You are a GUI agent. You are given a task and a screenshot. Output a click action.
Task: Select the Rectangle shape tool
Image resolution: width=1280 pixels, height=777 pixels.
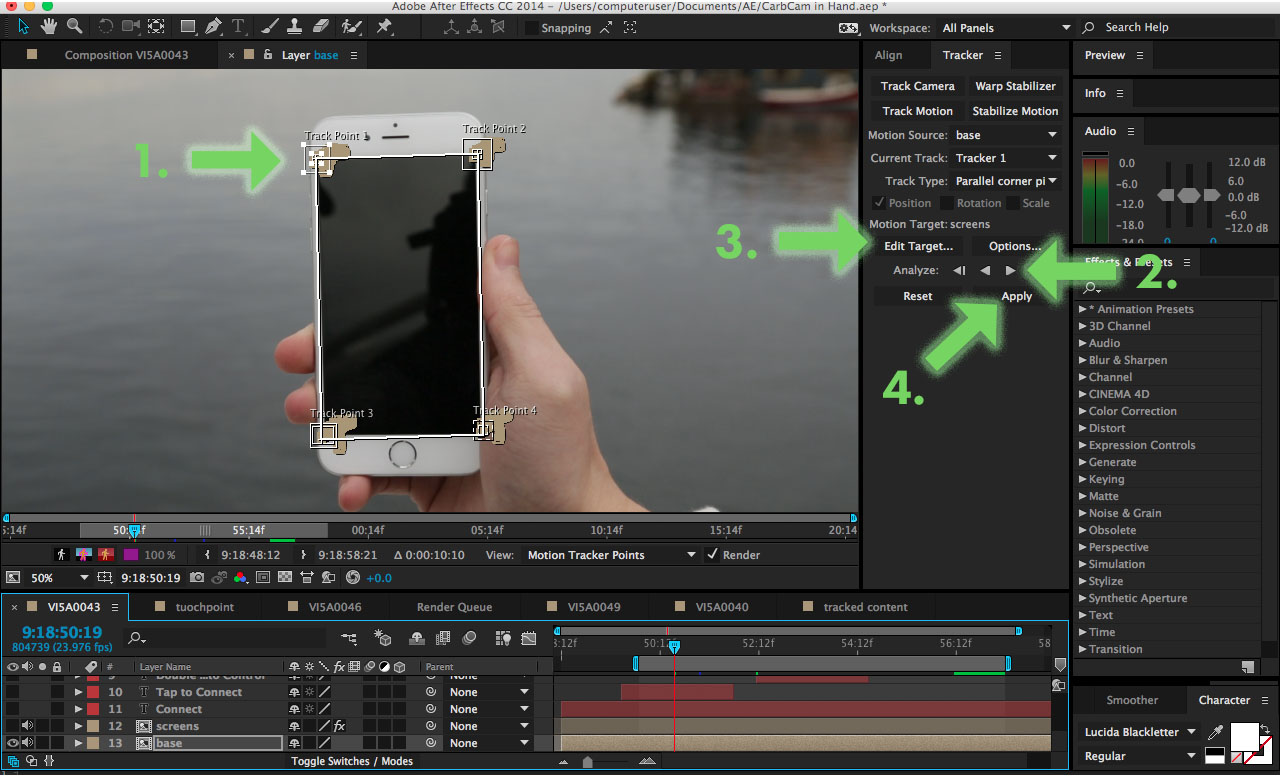[x=186, y=27]
